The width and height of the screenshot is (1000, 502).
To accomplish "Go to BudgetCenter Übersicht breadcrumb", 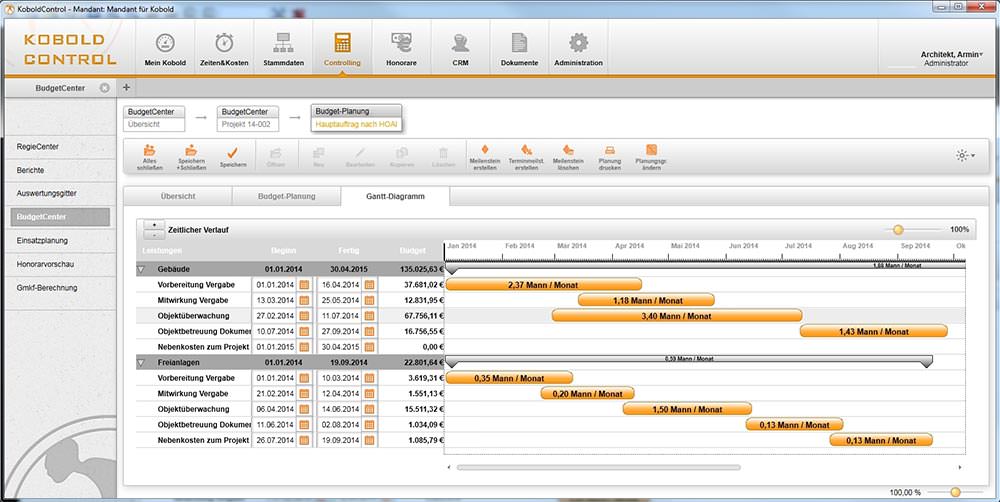I will click(154, 119).
